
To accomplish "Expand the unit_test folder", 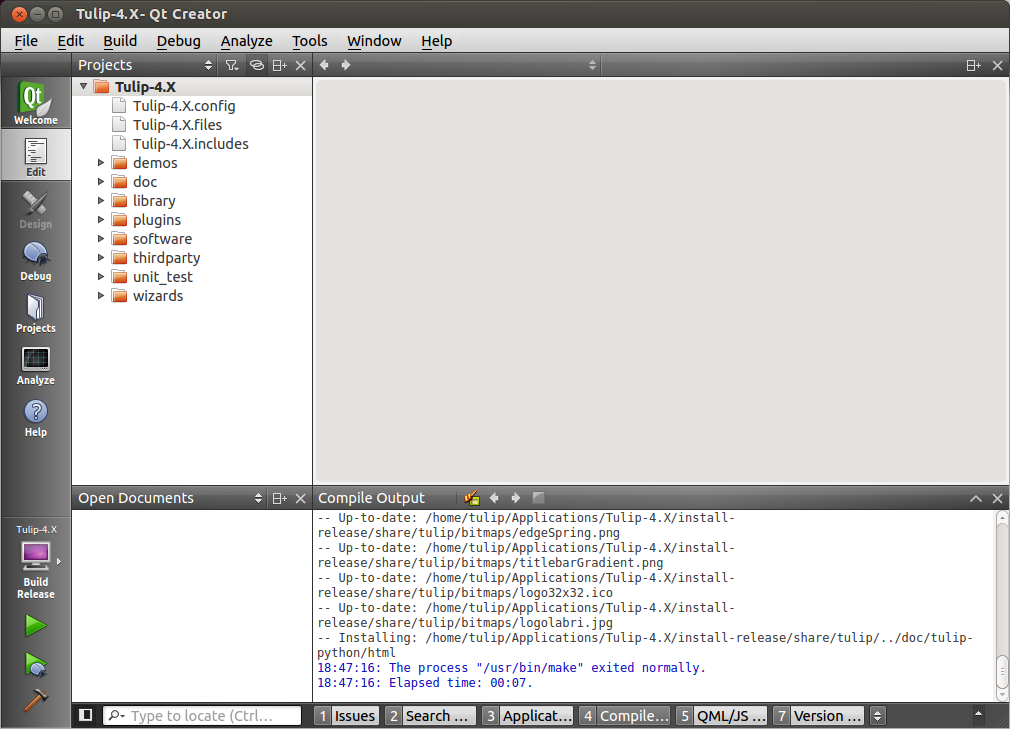I will [x=100, y=277].
